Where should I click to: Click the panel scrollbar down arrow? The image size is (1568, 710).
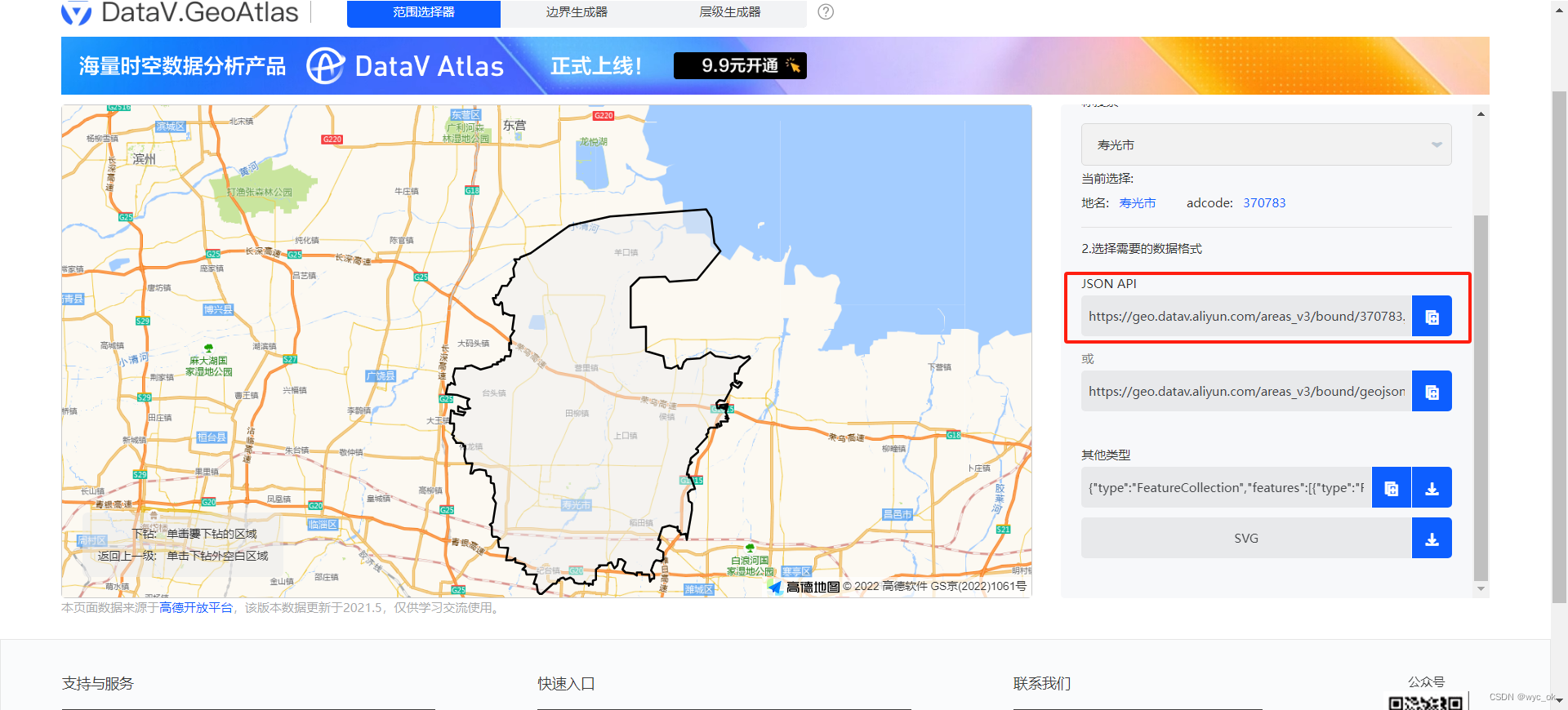(x=1481, y=588)
